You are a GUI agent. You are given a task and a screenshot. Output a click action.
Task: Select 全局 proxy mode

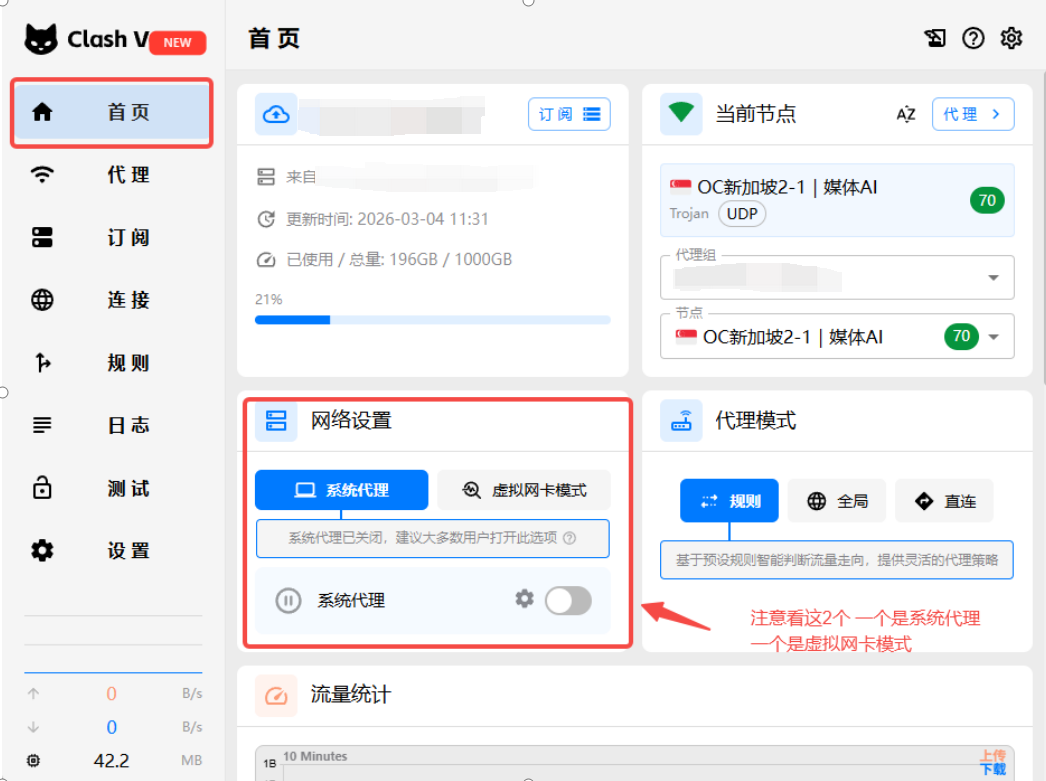837,501
